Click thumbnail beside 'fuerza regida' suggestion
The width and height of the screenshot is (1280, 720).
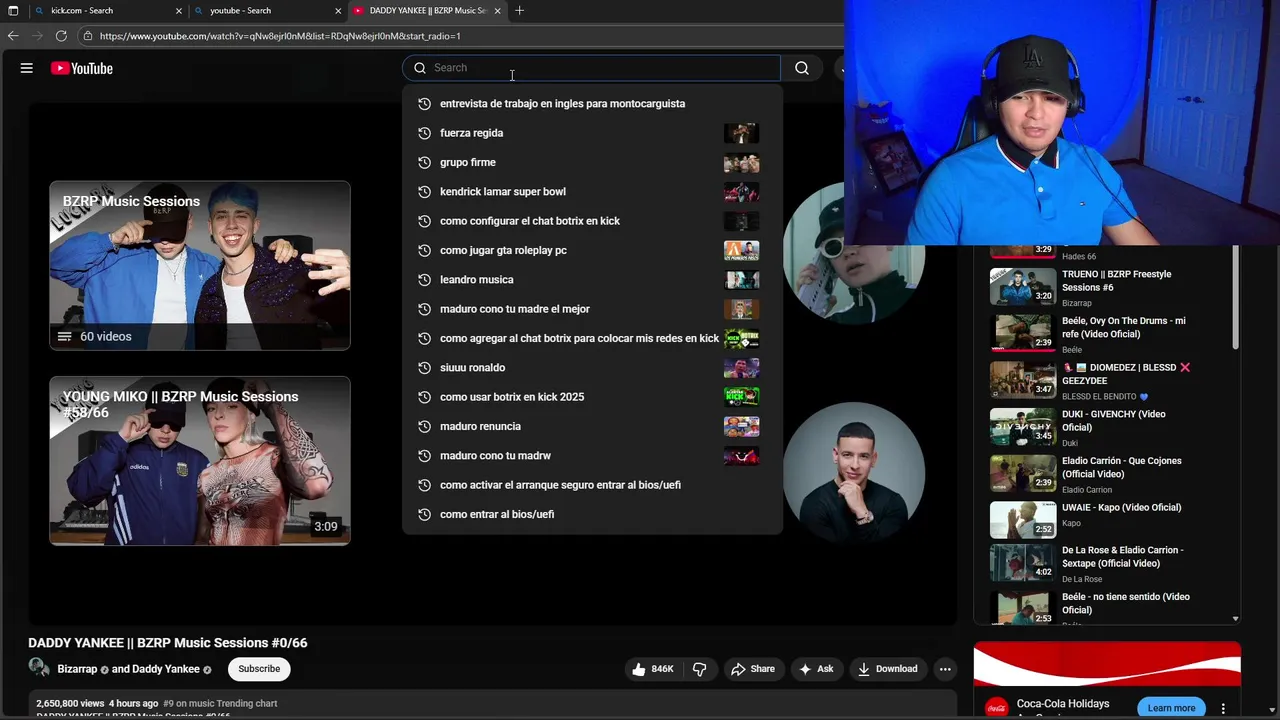(x=741, y=133)
